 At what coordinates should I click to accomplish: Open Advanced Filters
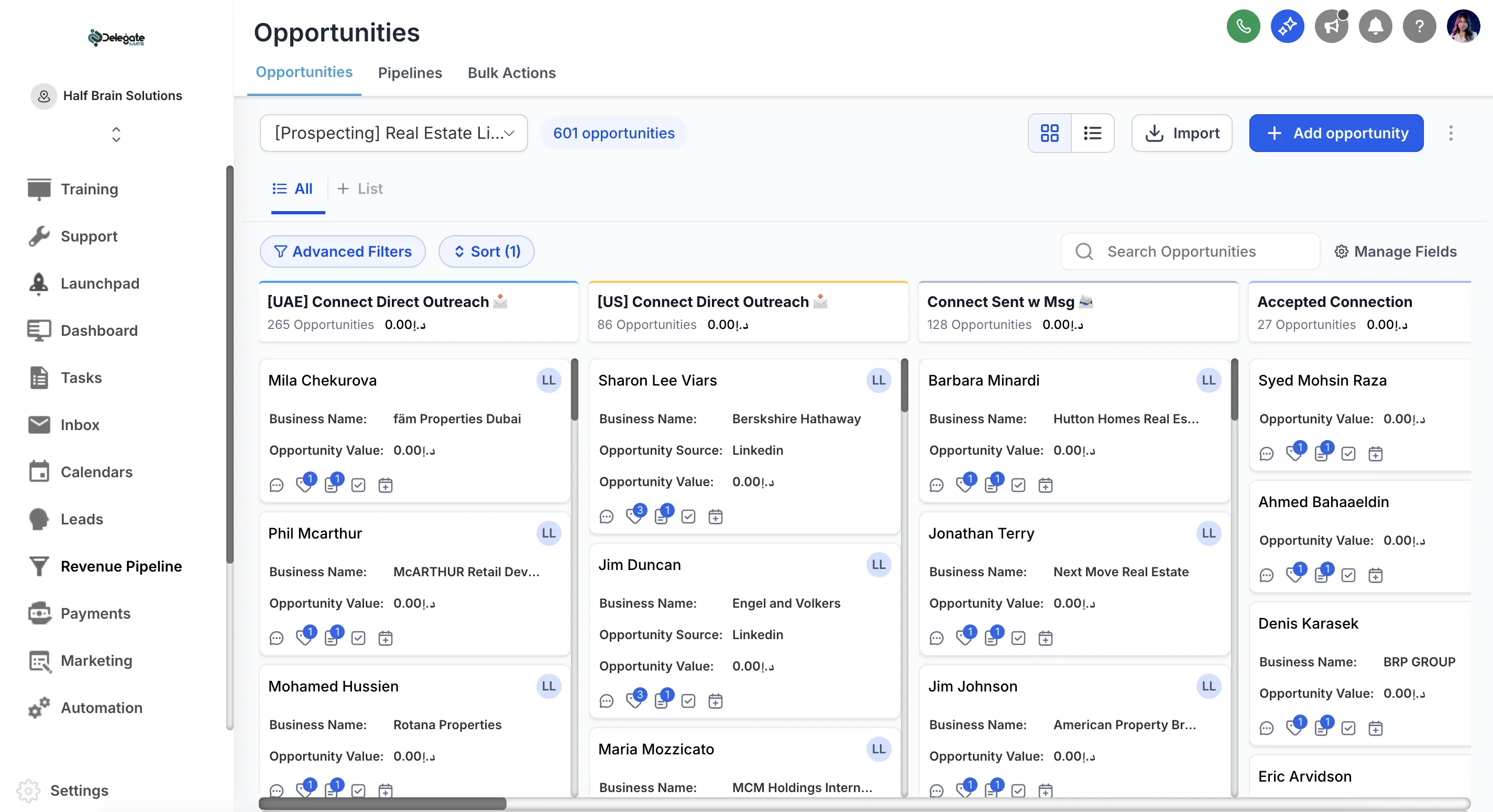[x=343, y=251]
